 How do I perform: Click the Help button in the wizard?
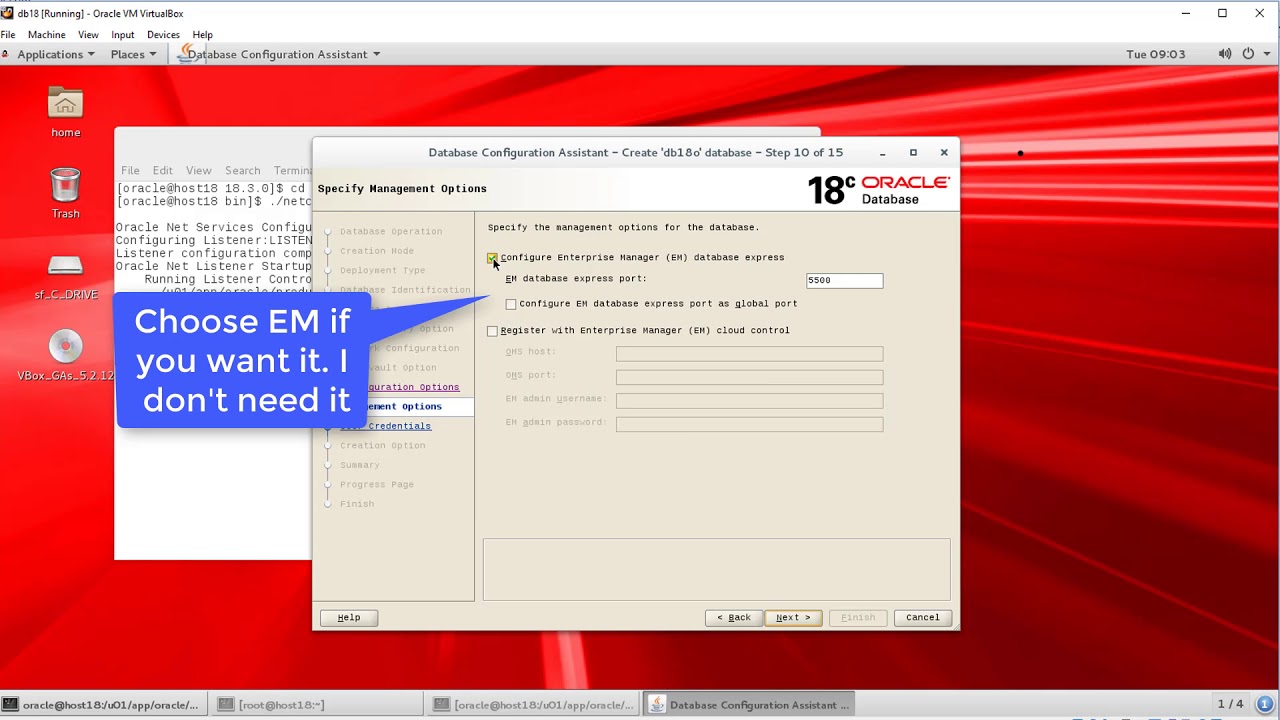click(349, 618)
